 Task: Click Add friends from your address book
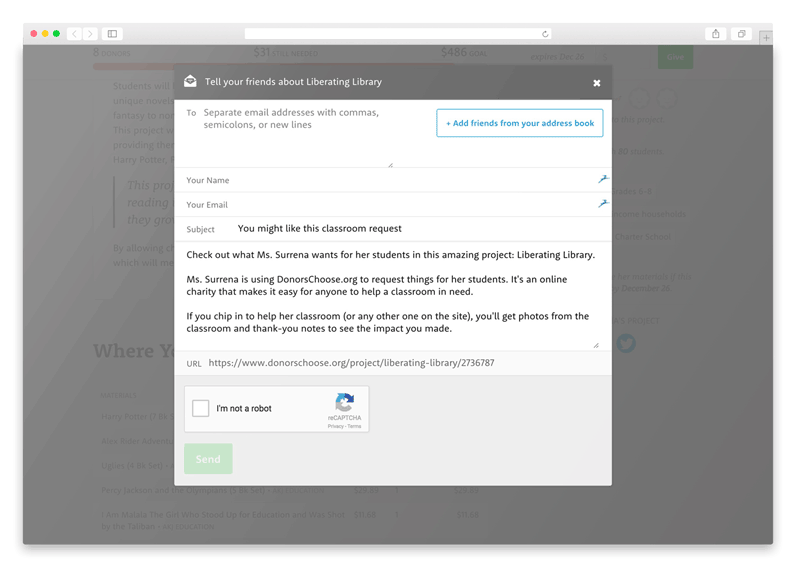(519, 123)
